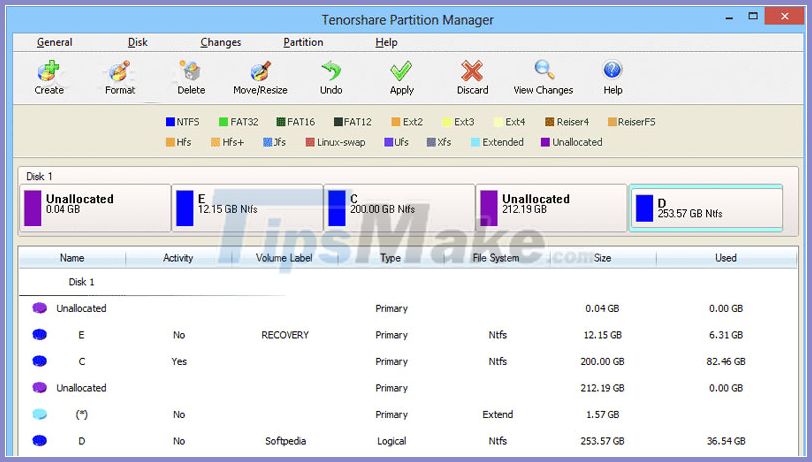The image size is (812, 462).
Task: Click the Format toolbar icon
Action: tap(120, 71)
